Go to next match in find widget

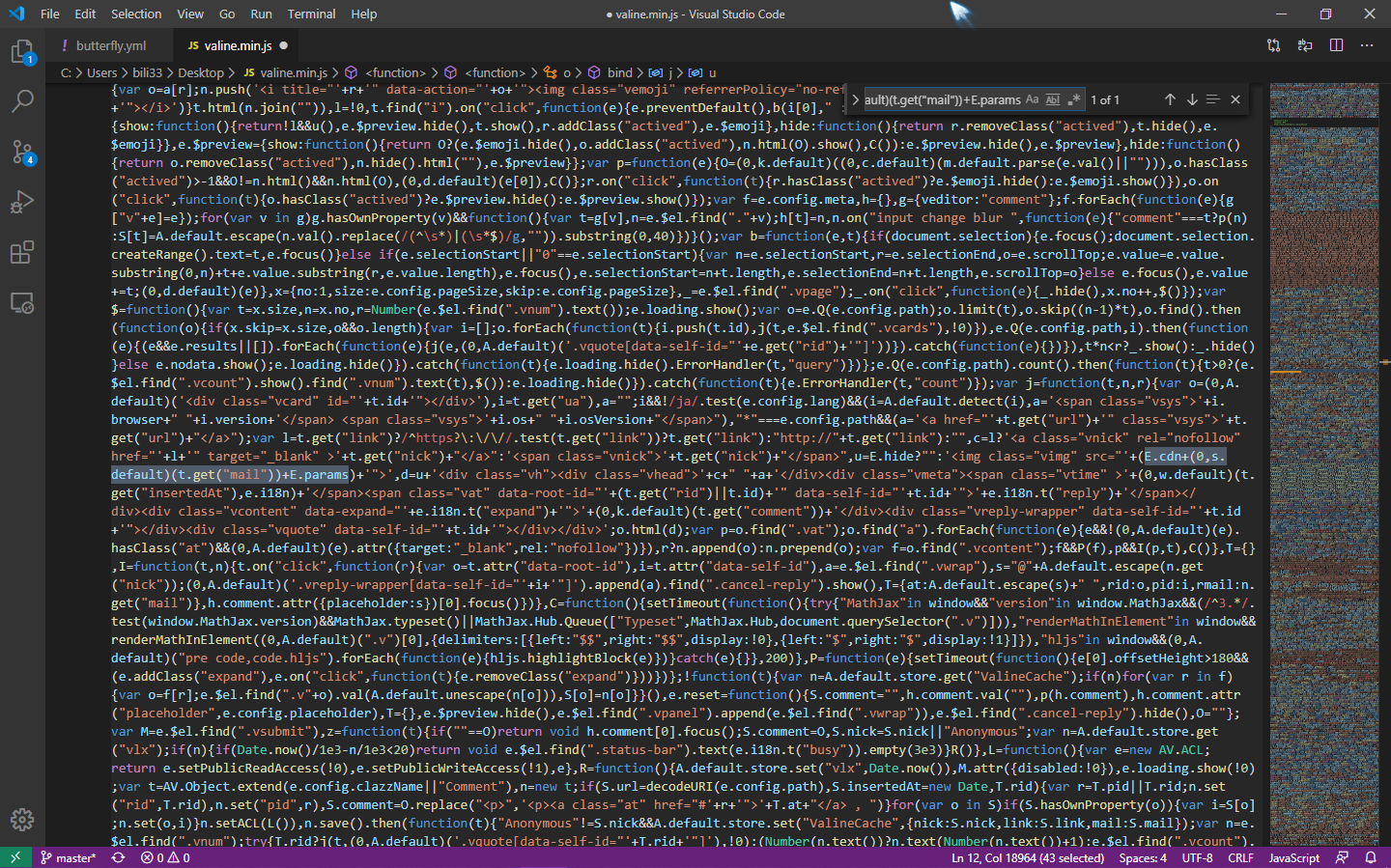pyautogui.click(x=1192, y=99)
